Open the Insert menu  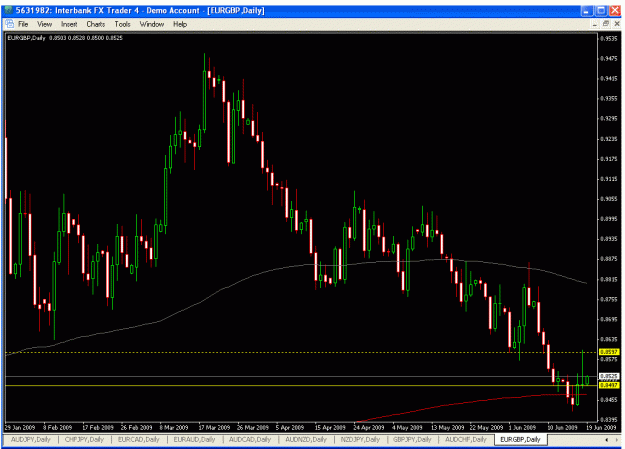[69, 24]
